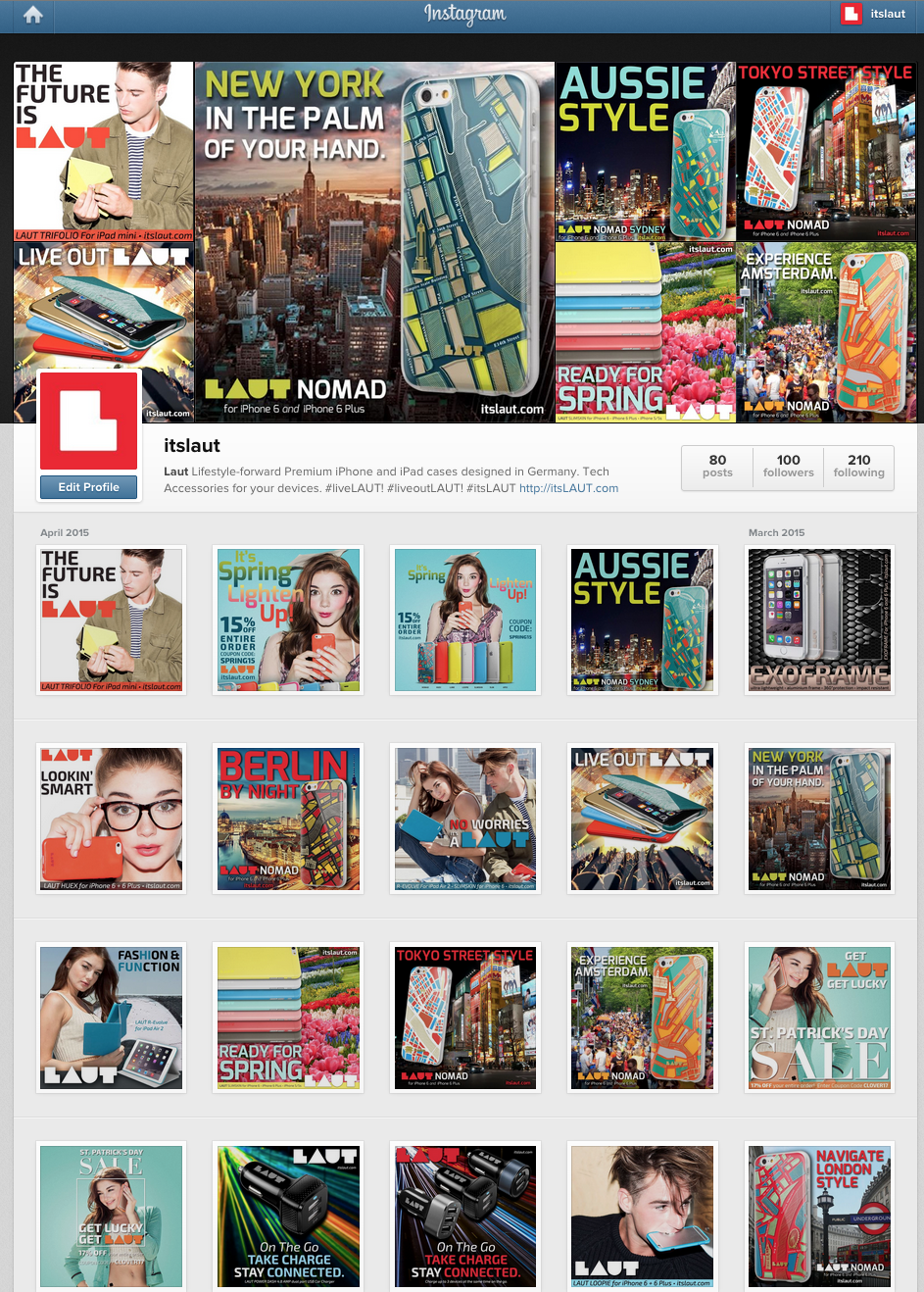Open the Tokyo Street Style grid post
Screen dimensions: 924x1292
[465, 1018]
